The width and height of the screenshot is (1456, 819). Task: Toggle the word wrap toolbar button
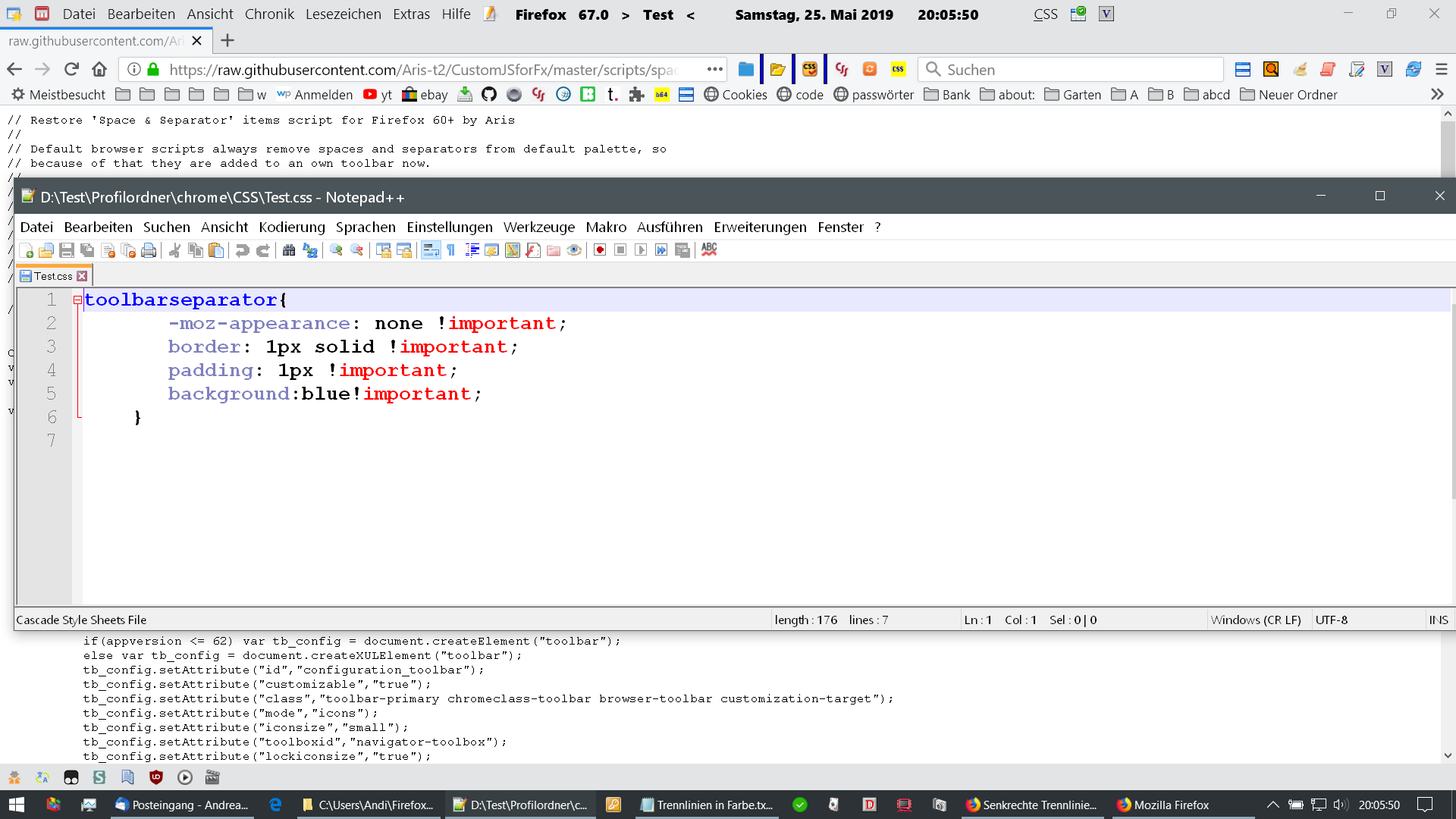pyautogui.click(x=431, y=250)
